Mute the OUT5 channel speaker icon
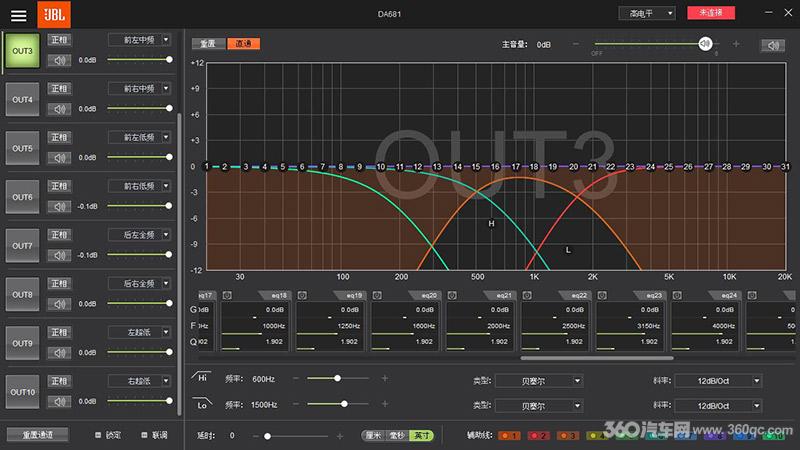The height and width of the screenshot is (450, 800). pos(59,158)
